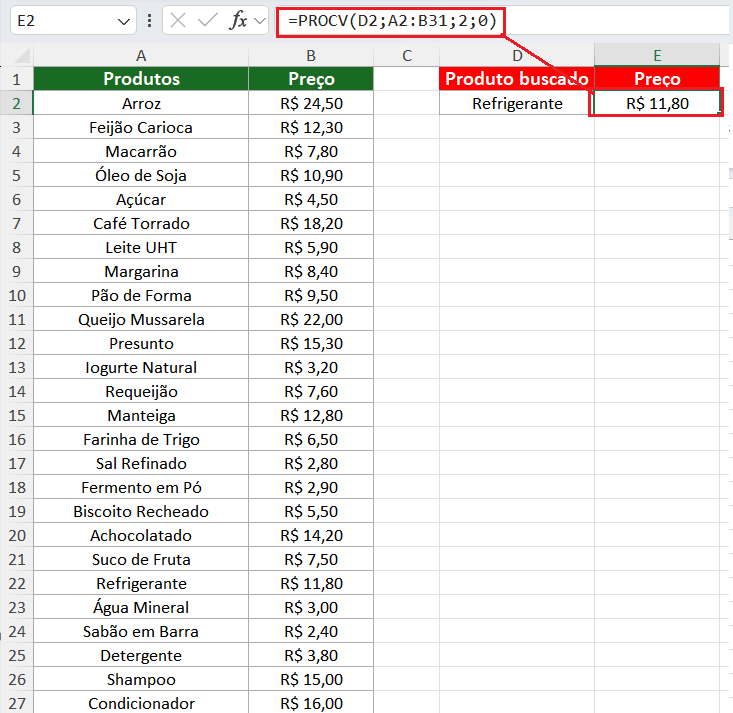The image size is (733, 713).
Task: Select row 22 header
Action: click(x=17, y=583)
